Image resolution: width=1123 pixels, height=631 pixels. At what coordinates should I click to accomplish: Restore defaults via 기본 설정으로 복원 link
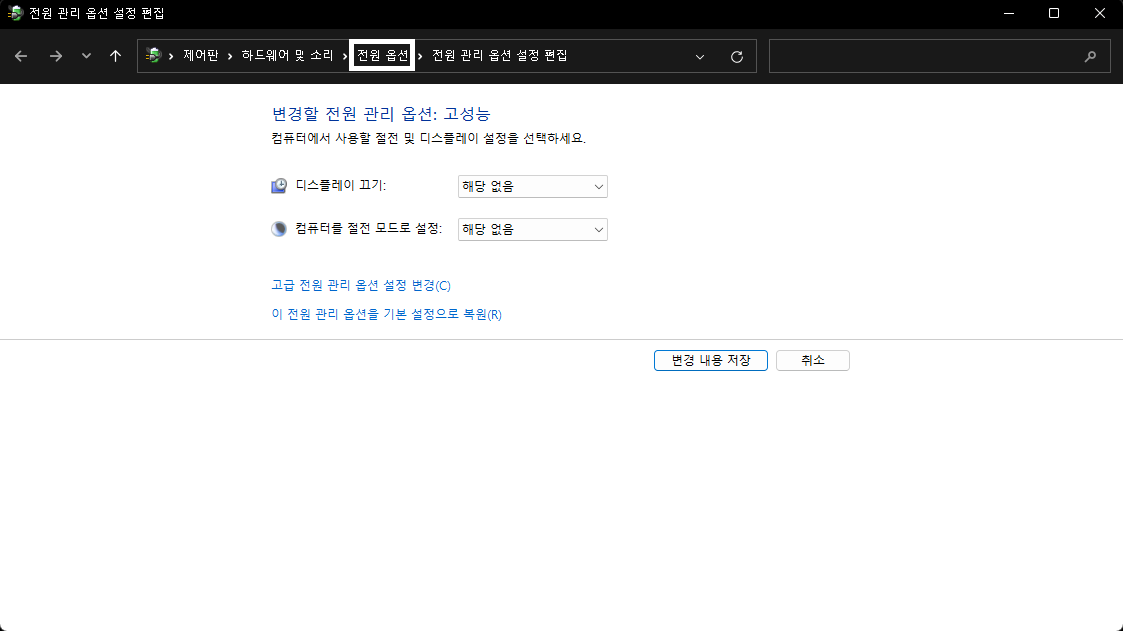(x=385, y=313)
